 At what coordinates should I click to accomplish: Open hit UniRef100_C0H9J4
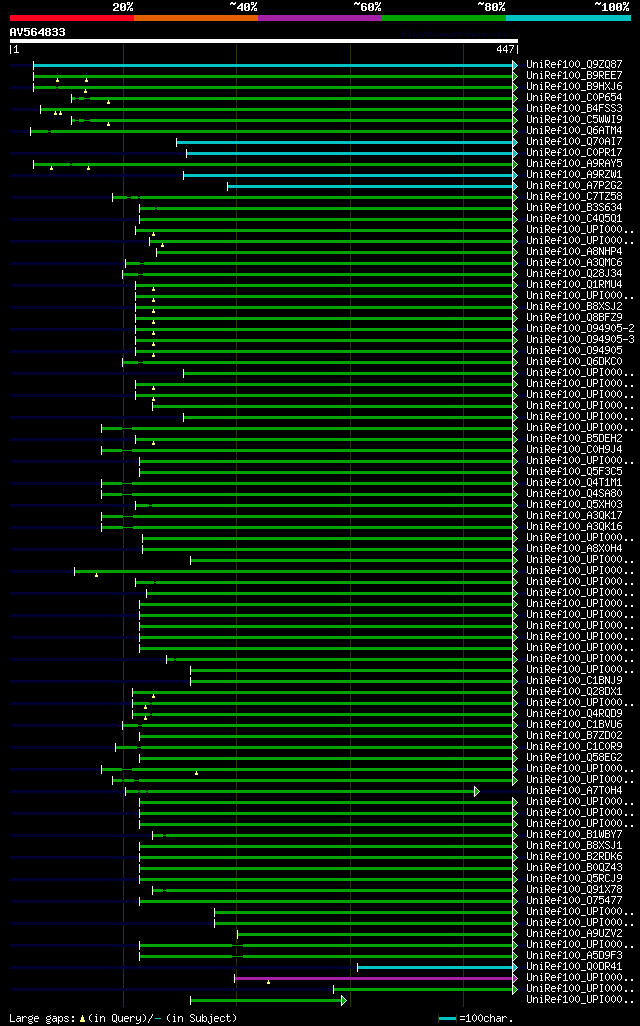point(574,450)
